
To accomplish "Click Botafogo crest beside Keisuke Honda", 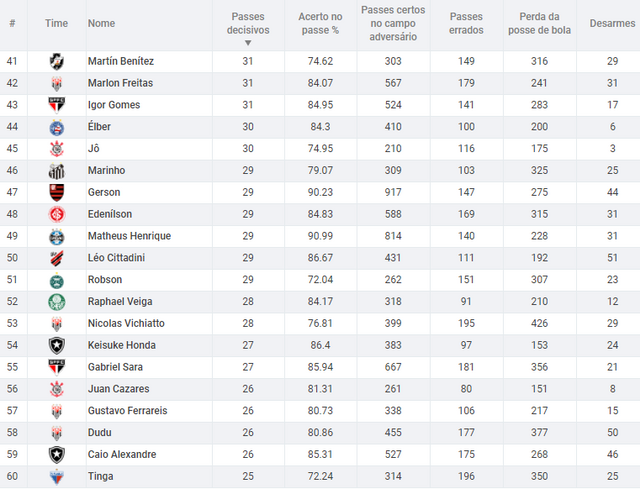I will coord(57,345).
